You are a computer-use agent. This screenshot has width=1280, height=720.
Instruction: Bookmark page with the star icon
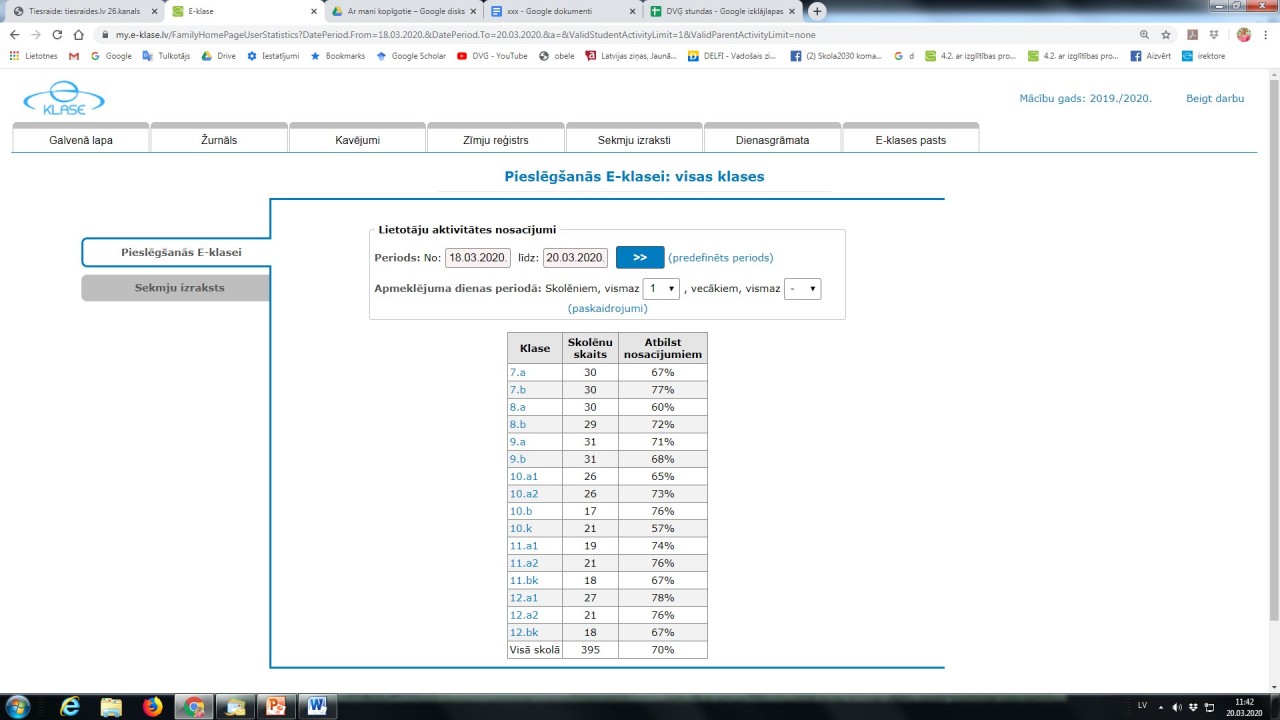coord(1166,34)
